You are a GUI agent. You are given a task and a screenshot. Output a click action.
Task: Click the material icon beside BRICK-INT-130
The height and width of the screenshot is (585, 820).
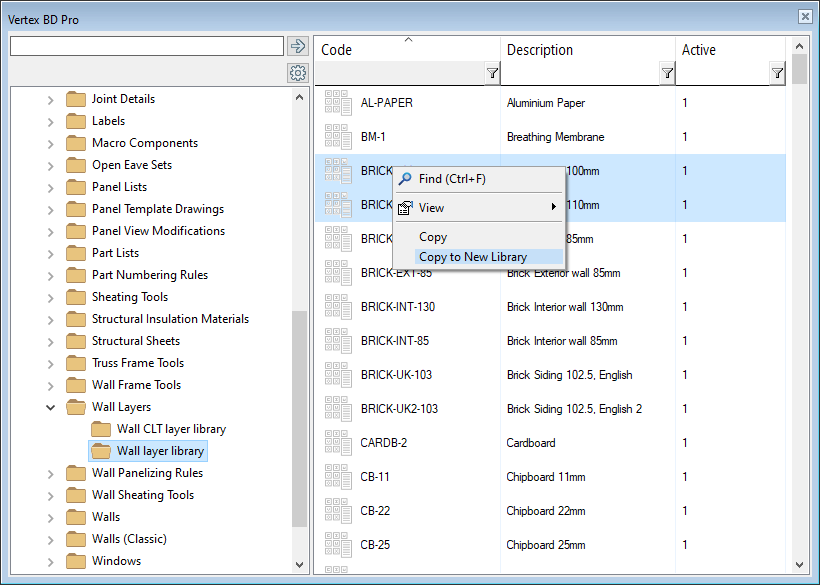coord(337,306)
